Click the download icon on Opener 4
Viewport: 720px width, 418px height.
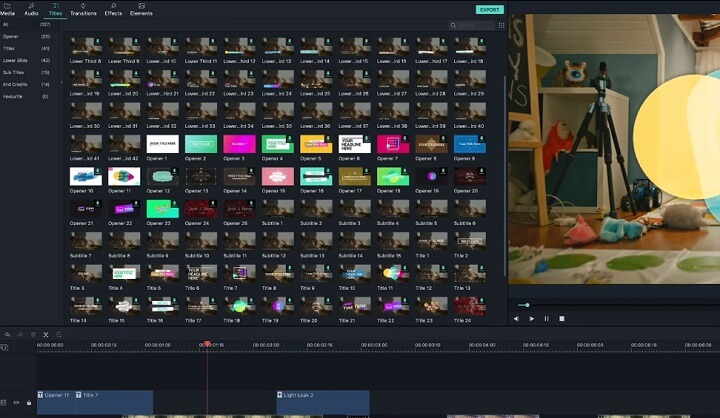click(x=290, y=139)
